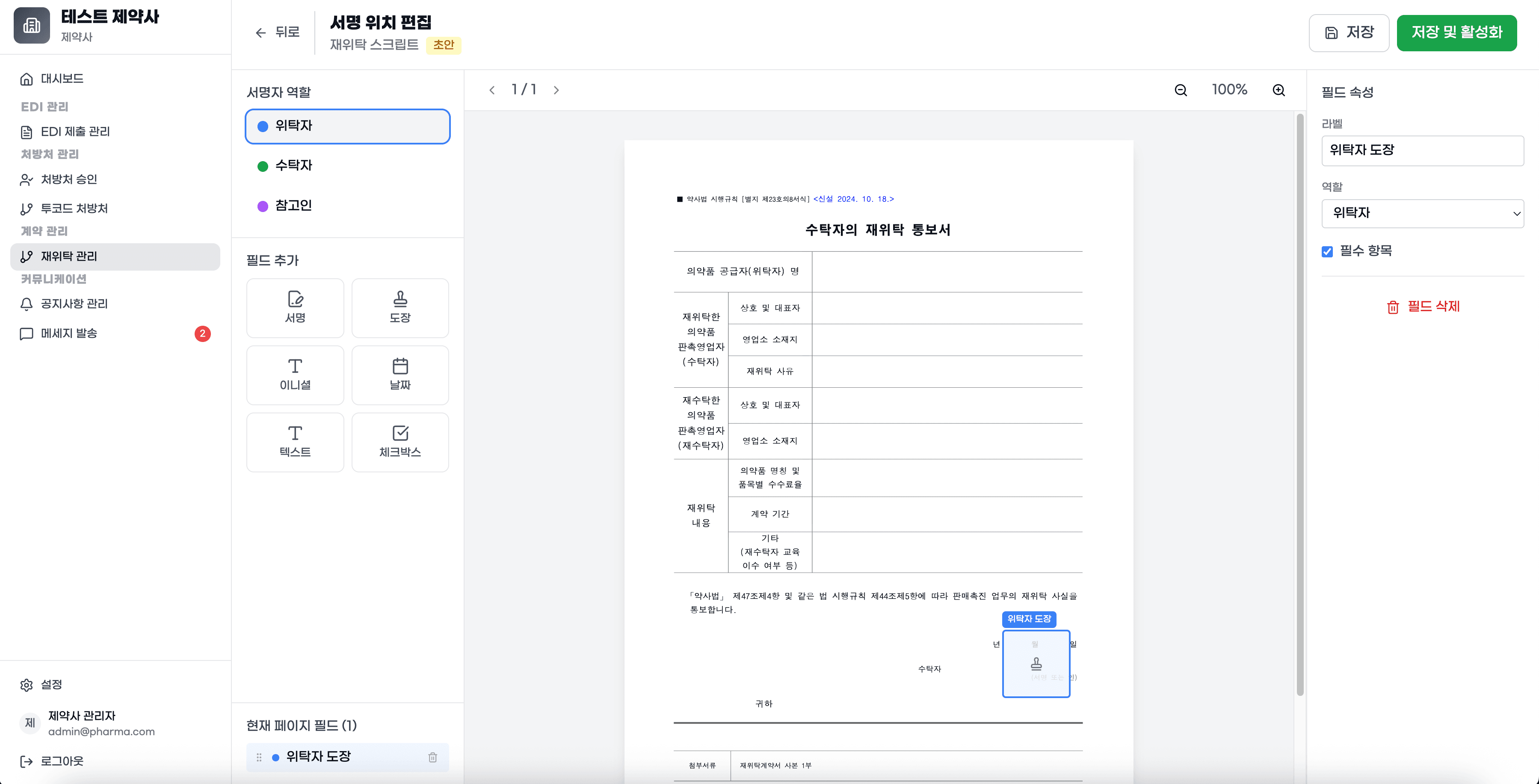This screenshot has height=784, width=1539.
Task: Zoom out of the document
Action: (1181, 90)
